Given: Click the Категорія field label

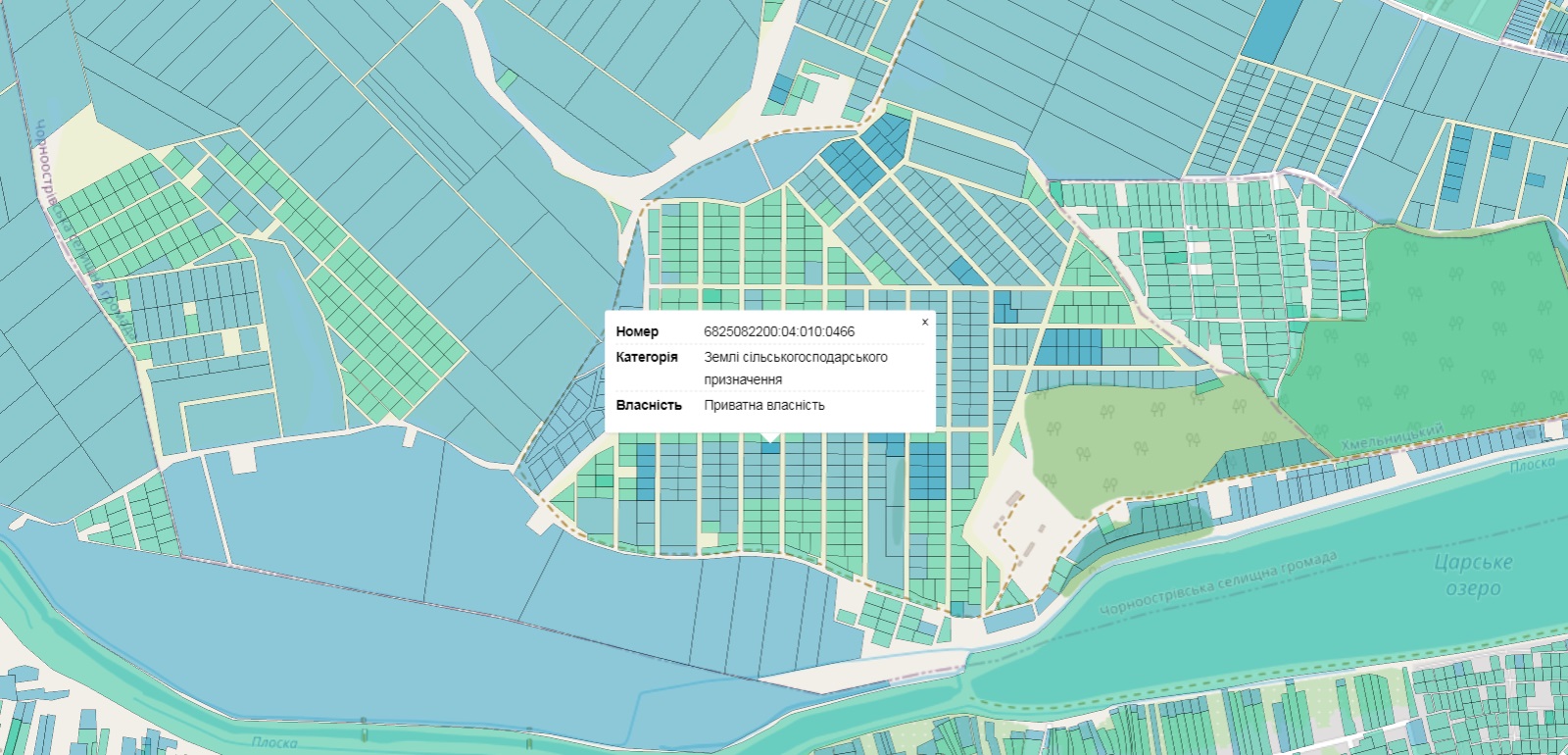Looking at the screenshot, I should click(646, 357).
